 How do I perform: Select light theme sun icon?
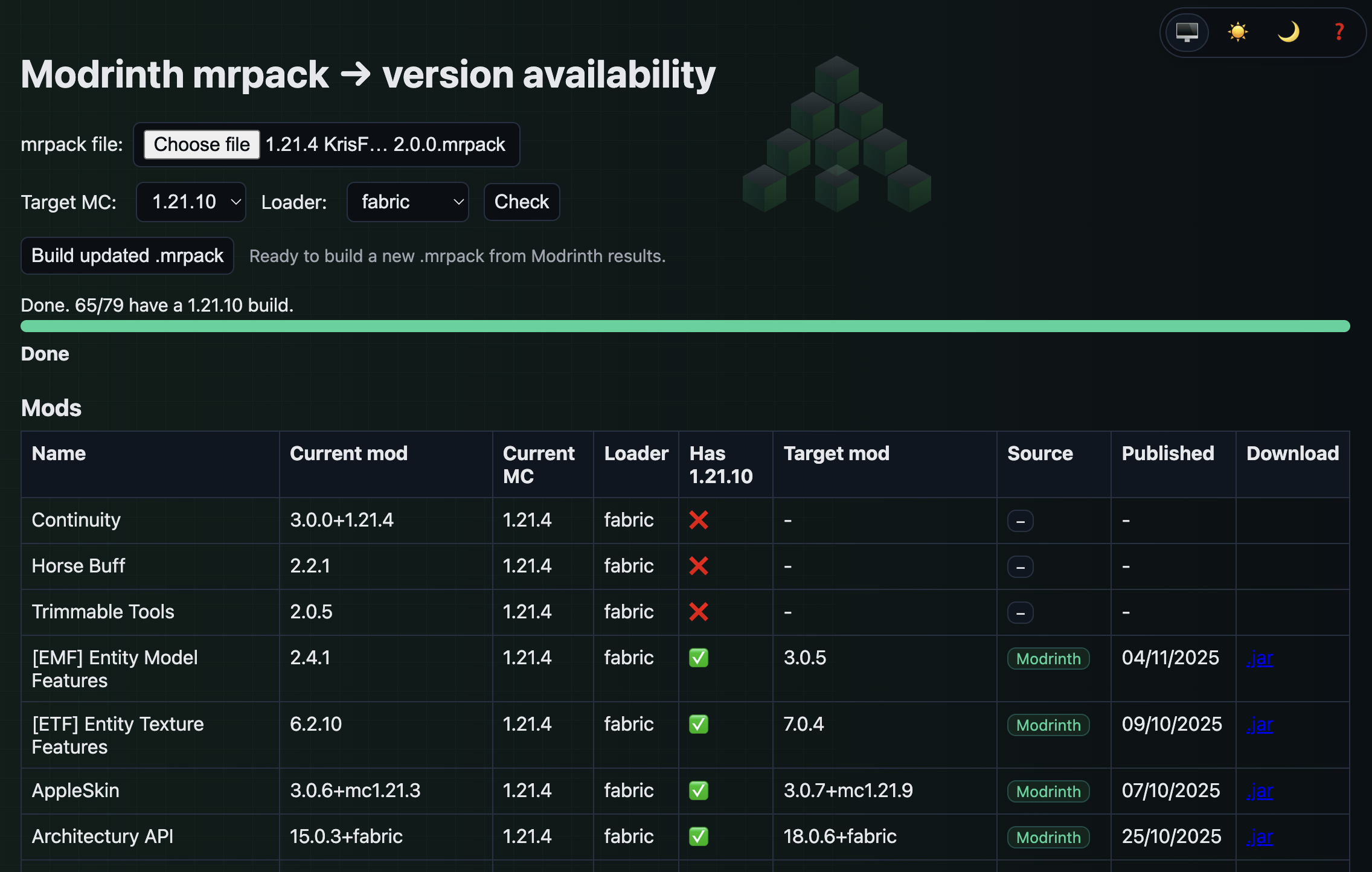pos(1237,32)
